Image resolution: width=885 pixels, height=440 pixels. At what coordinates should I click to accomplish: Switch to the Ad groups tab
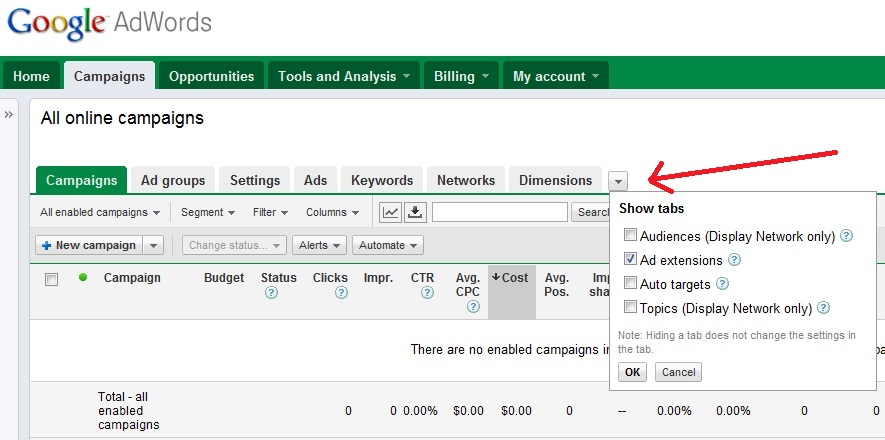pos(173,181)
